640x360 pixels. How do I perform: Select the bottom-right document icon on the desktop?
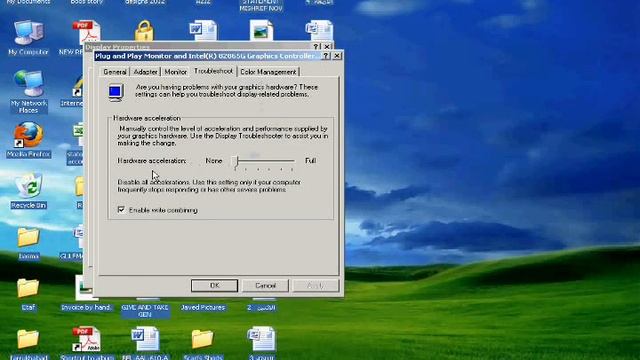coord(261,339)
